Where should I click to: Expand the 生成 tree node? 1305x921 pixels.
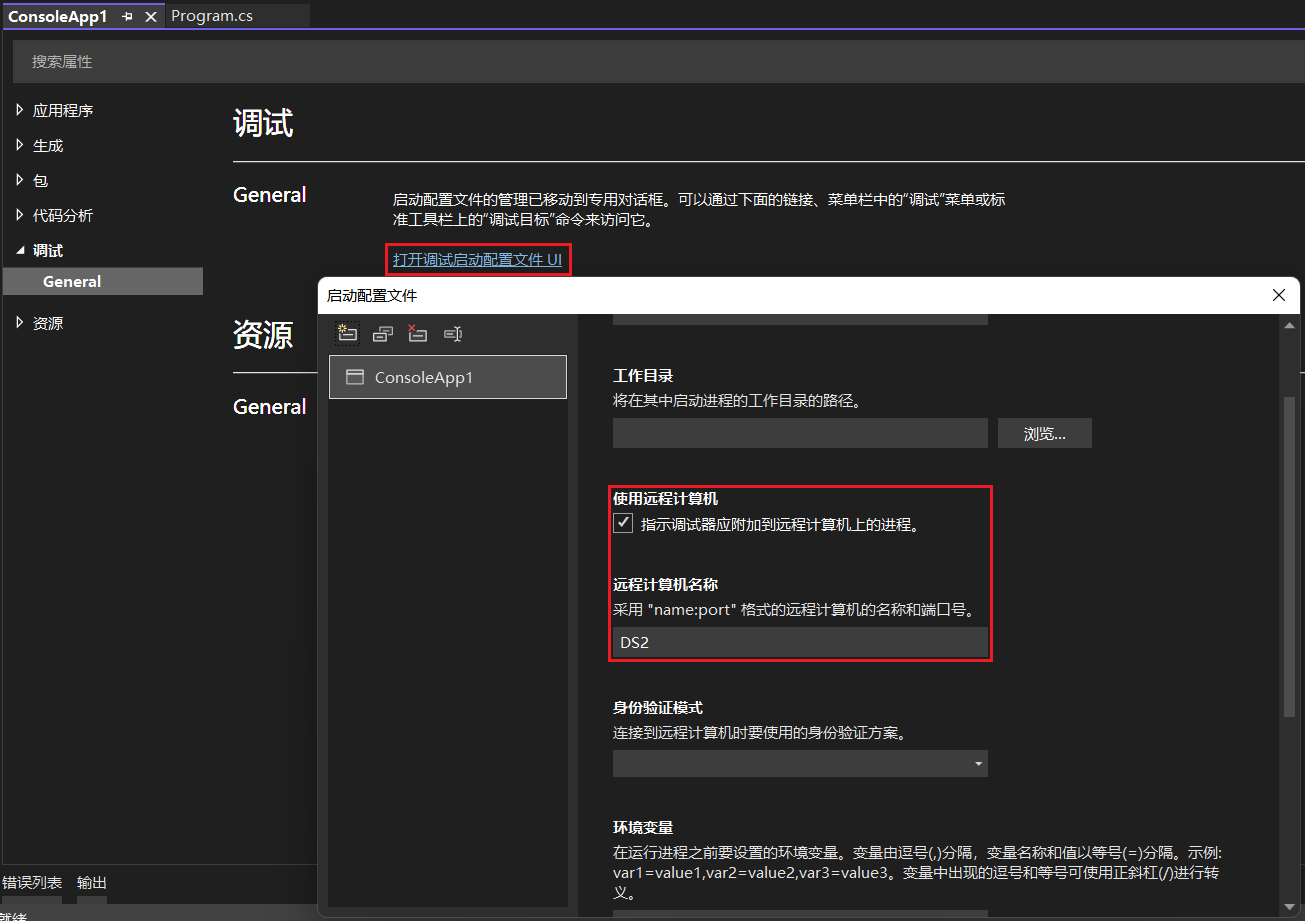pos(20,145)
